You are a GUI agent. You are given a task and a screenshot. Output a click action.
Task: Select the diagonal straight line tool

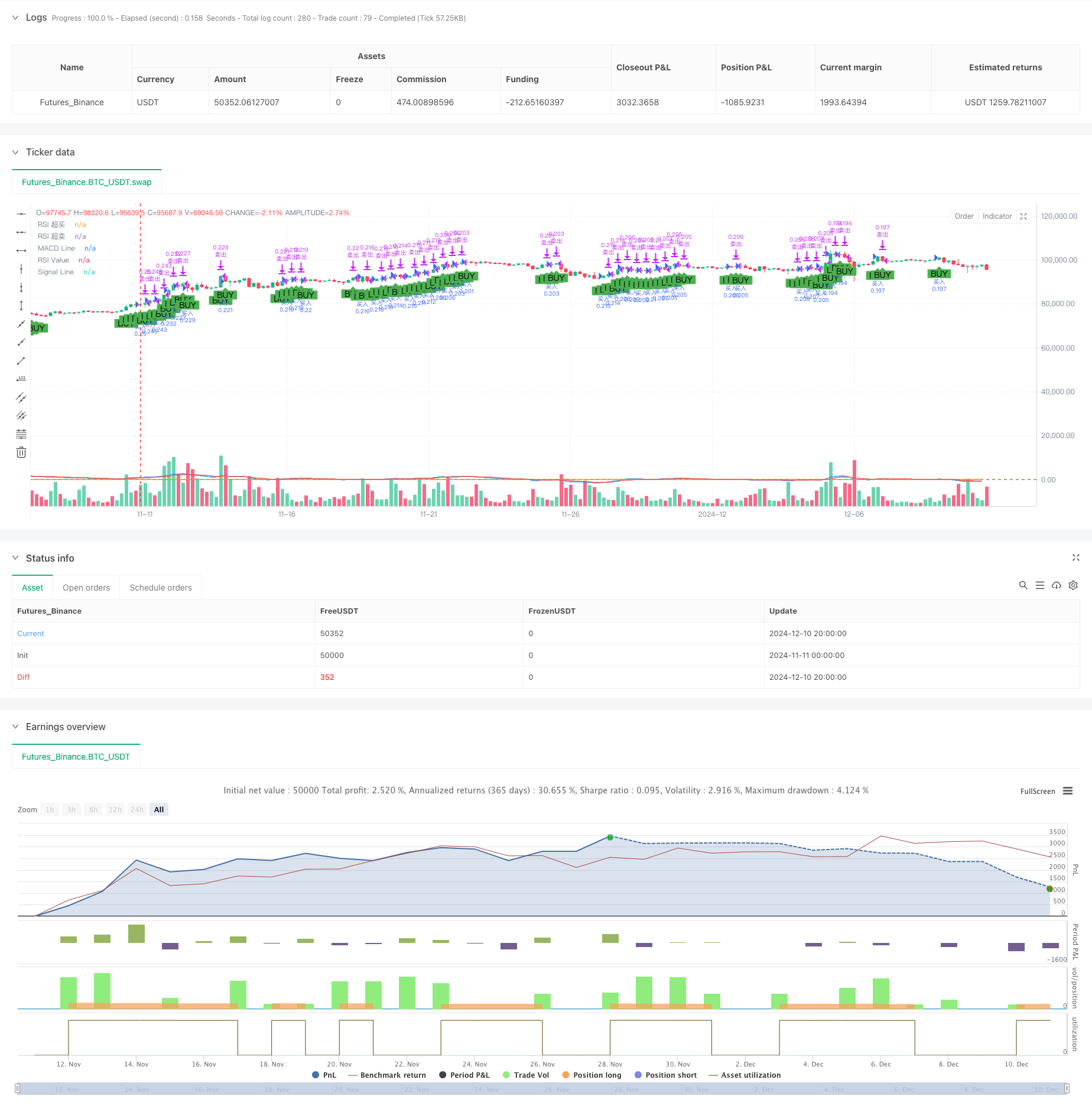(21, 324)
